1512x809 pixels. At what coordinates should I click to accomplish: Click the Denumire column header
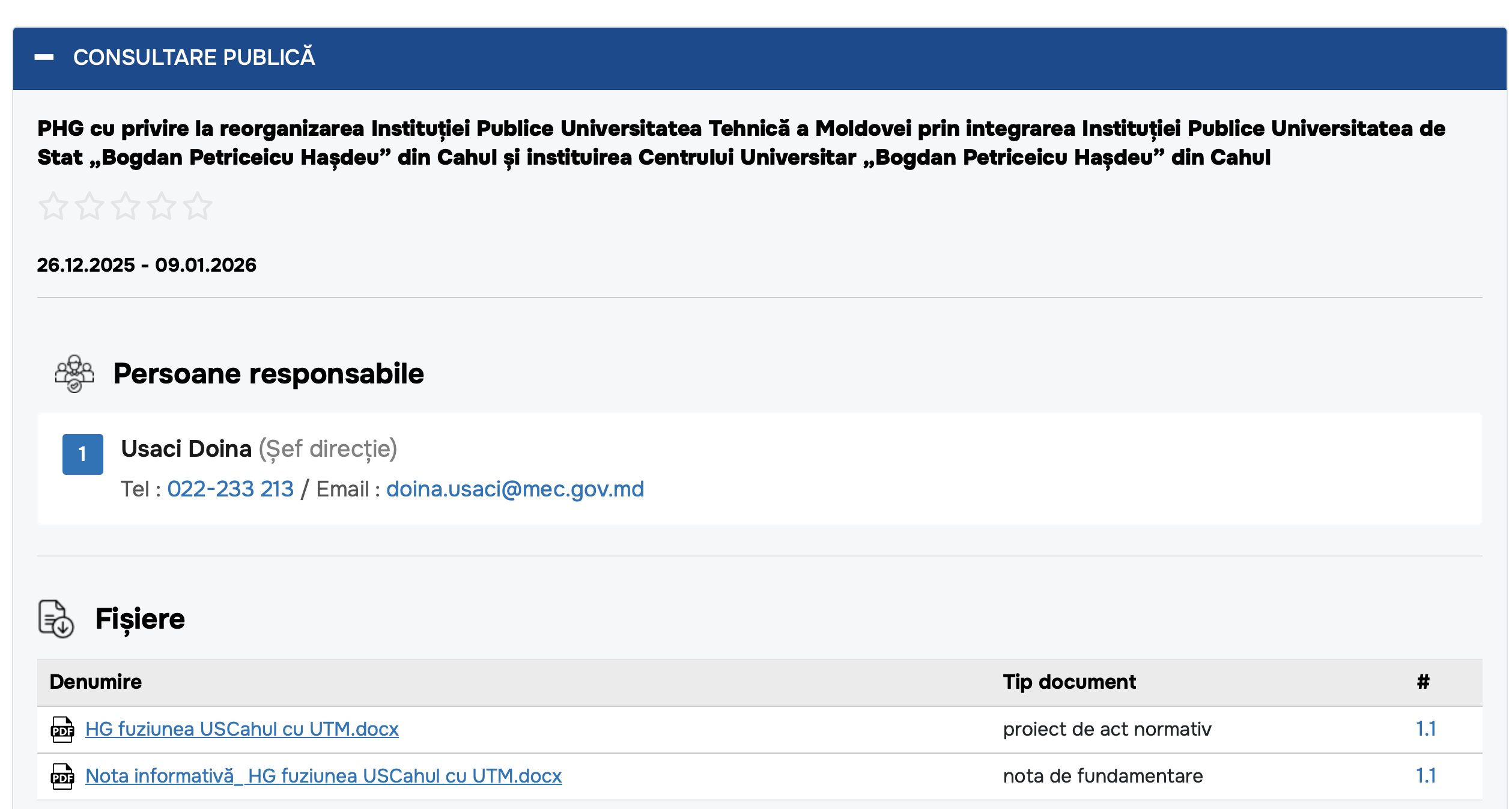pos(96,682)
